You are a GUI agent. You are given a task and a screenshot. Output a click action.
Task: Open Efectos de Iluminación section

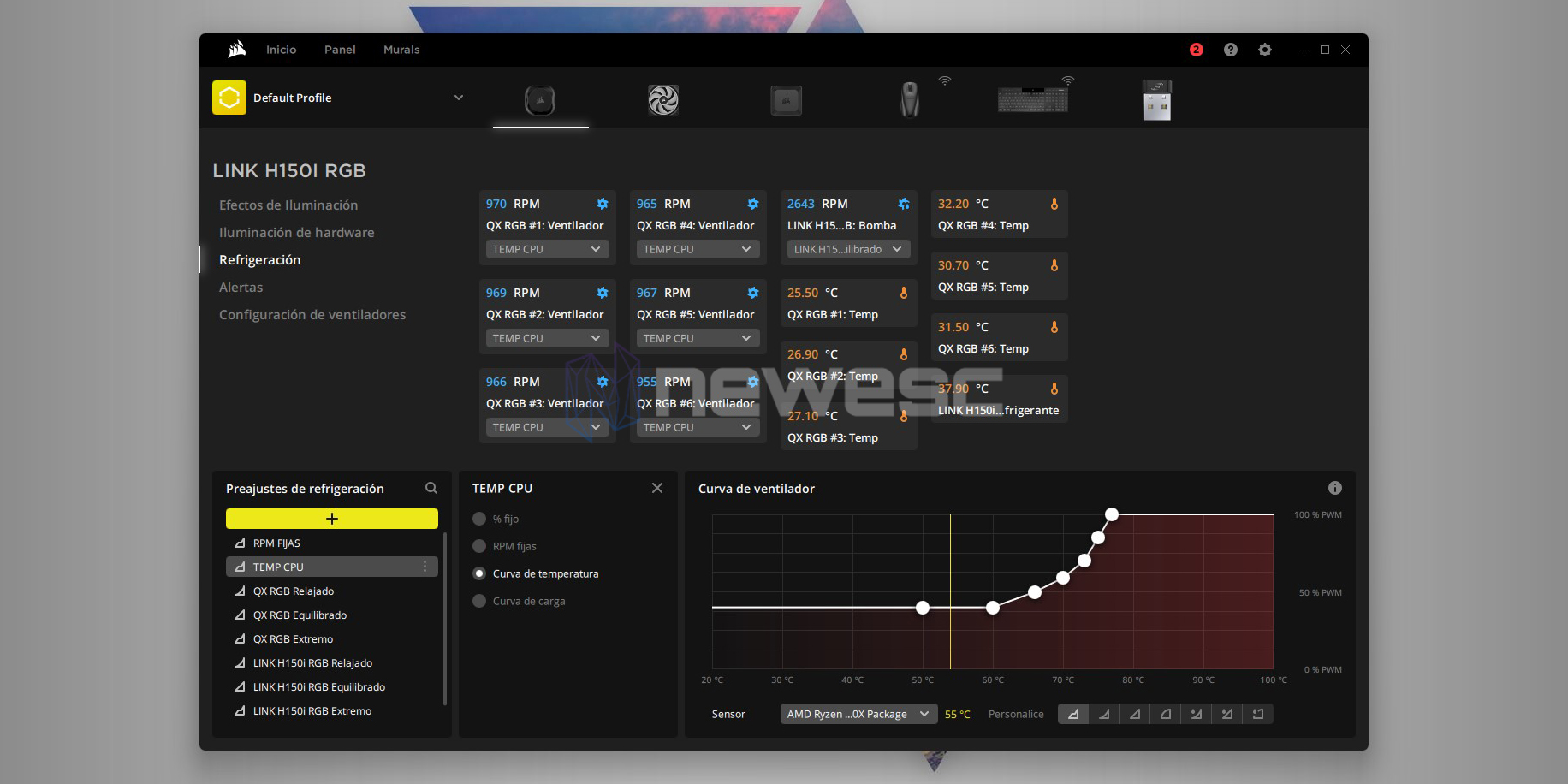pos(288,205)
